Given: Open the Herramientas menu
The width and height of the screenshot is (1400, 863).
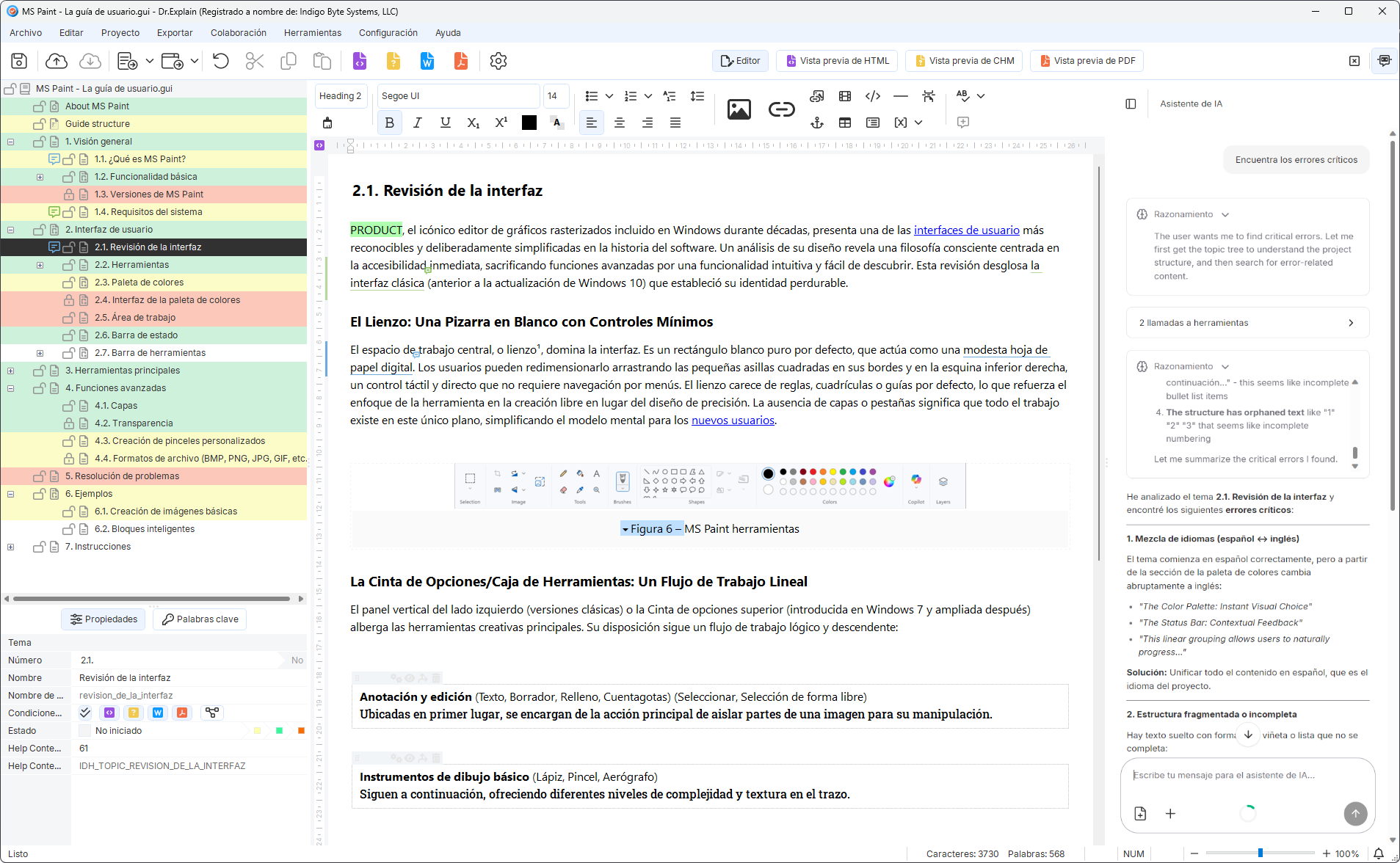Looking at the screenshot, I should click(x=313, y=33).
